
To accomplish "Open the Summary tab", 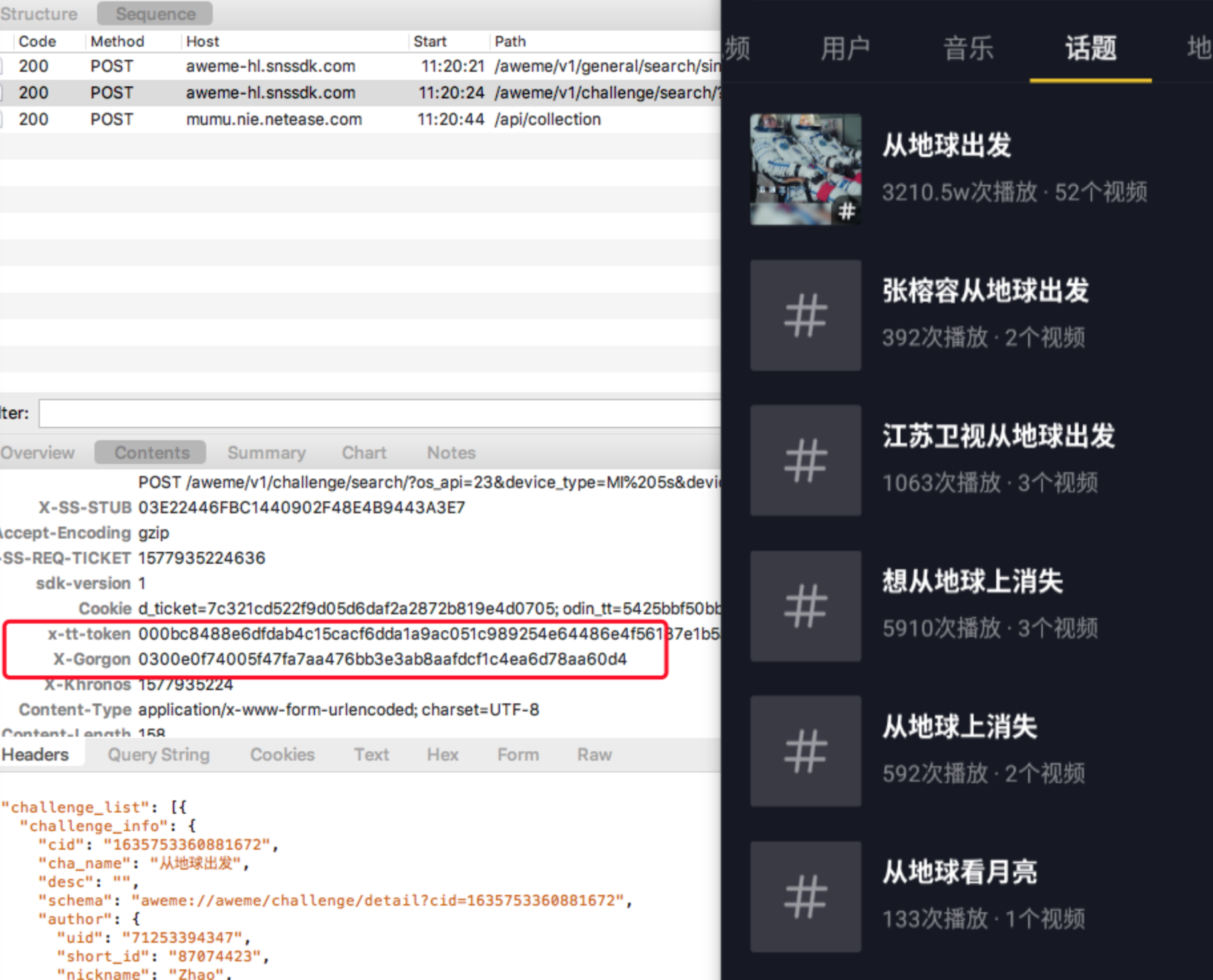I will [267, 453].
